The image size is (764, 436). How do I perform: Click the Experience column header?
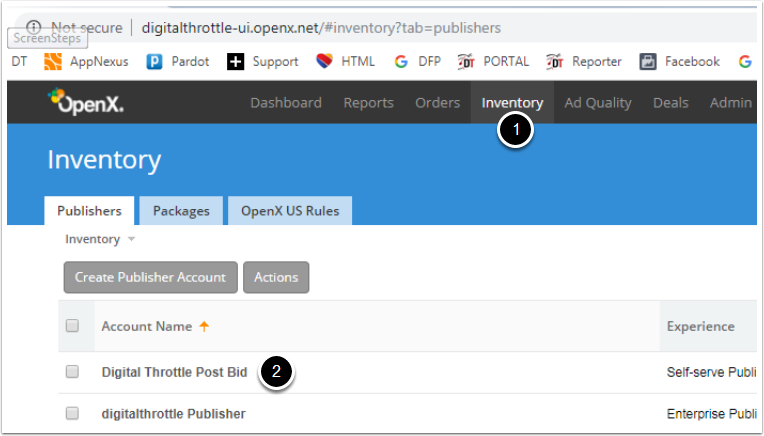click(x=701, y=326)
